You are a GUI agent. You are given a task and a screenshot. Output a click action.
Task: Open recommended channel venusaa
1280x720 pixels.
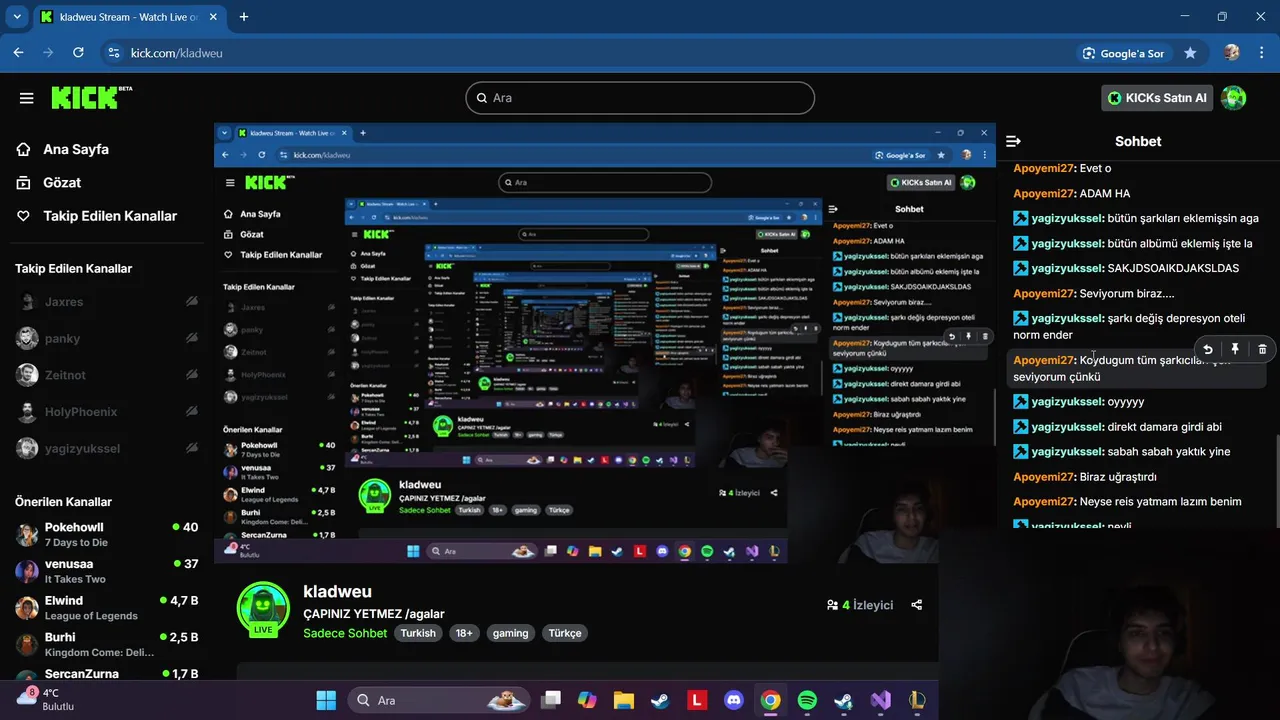(x=107, y=571)
